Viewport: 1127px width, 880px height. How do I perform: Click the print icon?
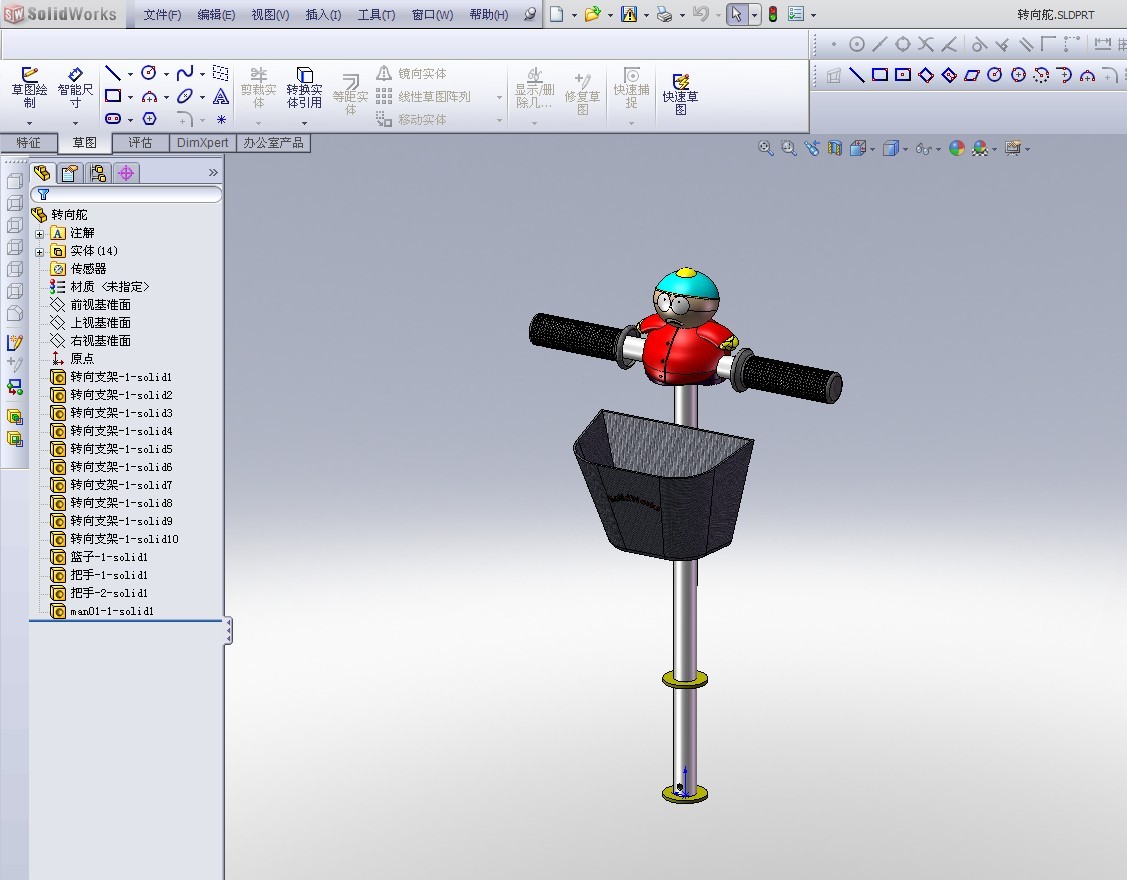coord(664,14)
